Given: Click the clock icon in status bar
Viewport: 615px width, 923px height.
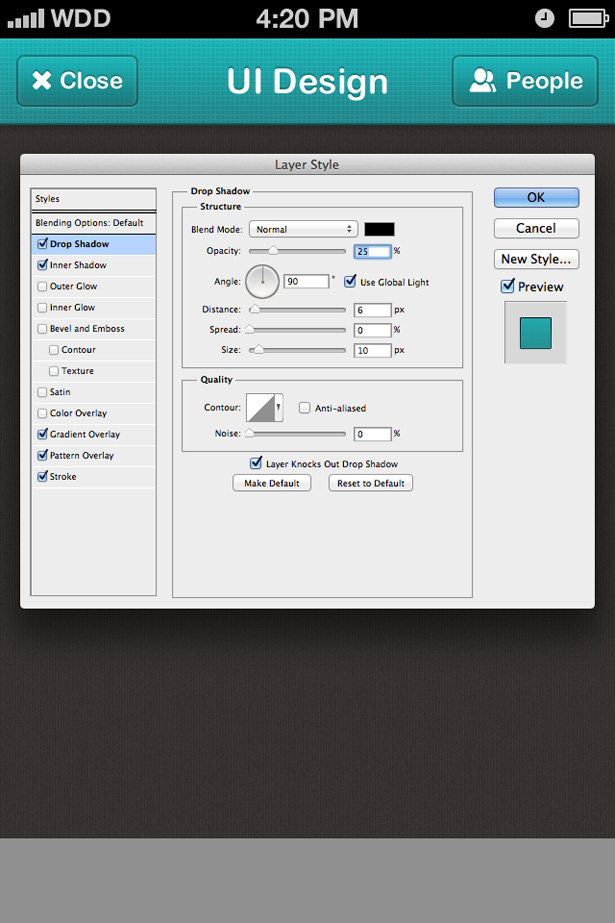Looking at the screenshot, I should point(544,18).
